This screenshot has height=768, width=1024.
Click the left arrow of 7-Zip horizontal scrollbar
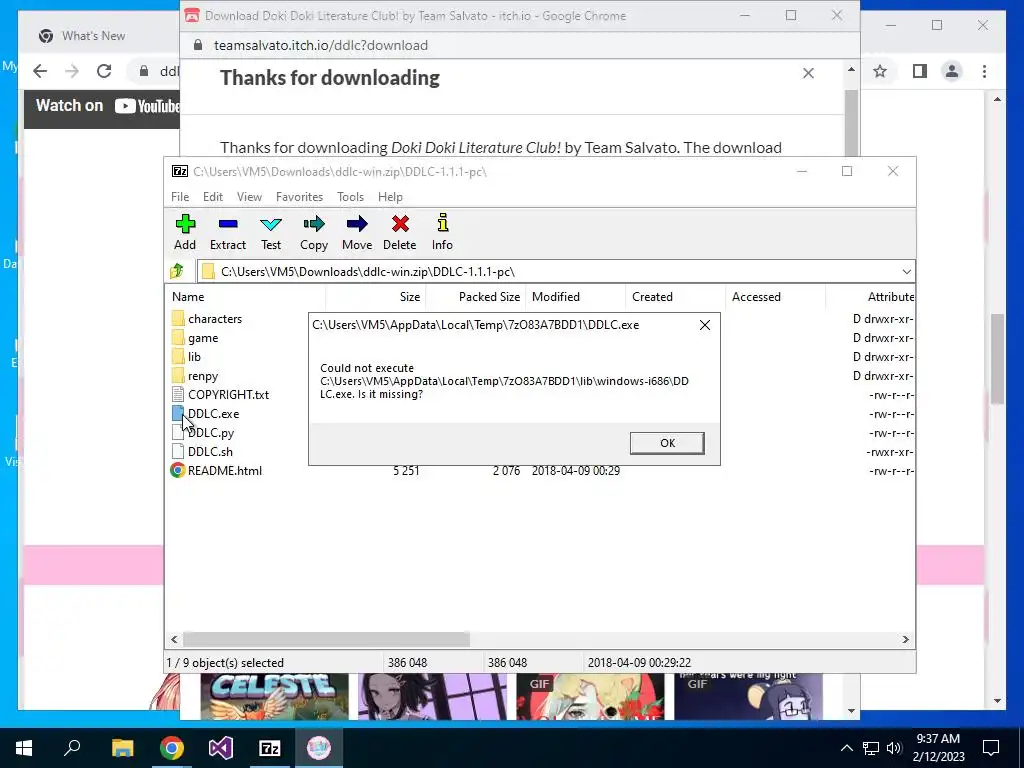[174, 639]
